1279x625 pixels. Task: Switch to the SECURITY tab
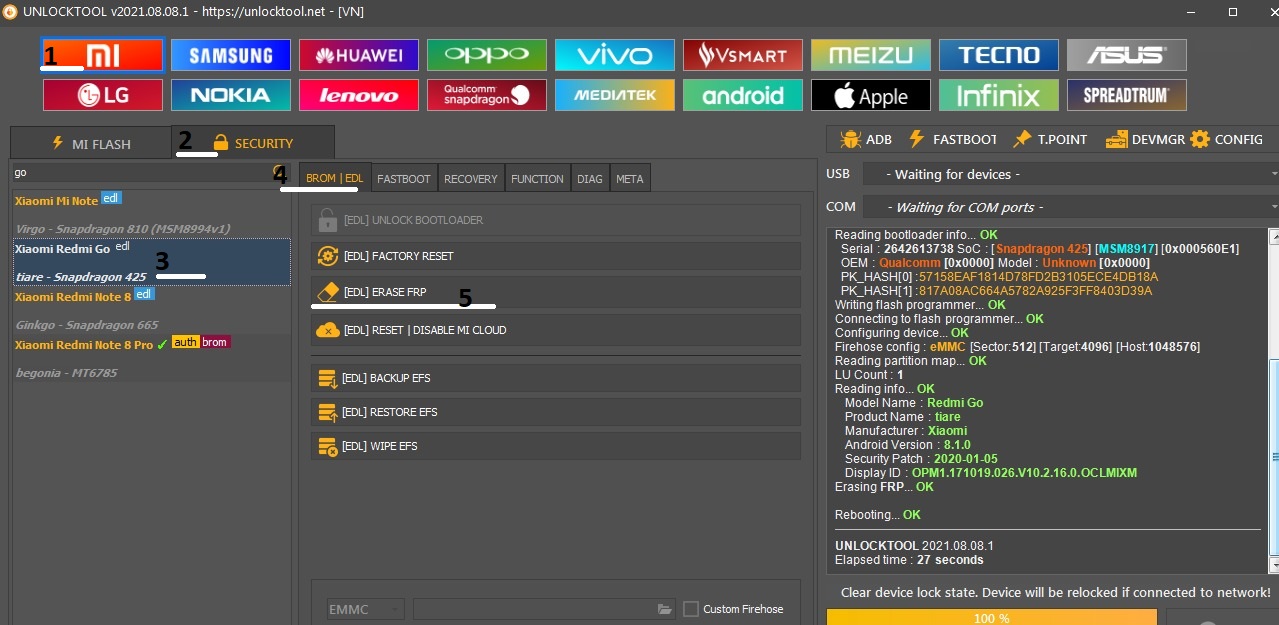click(253, 143)
